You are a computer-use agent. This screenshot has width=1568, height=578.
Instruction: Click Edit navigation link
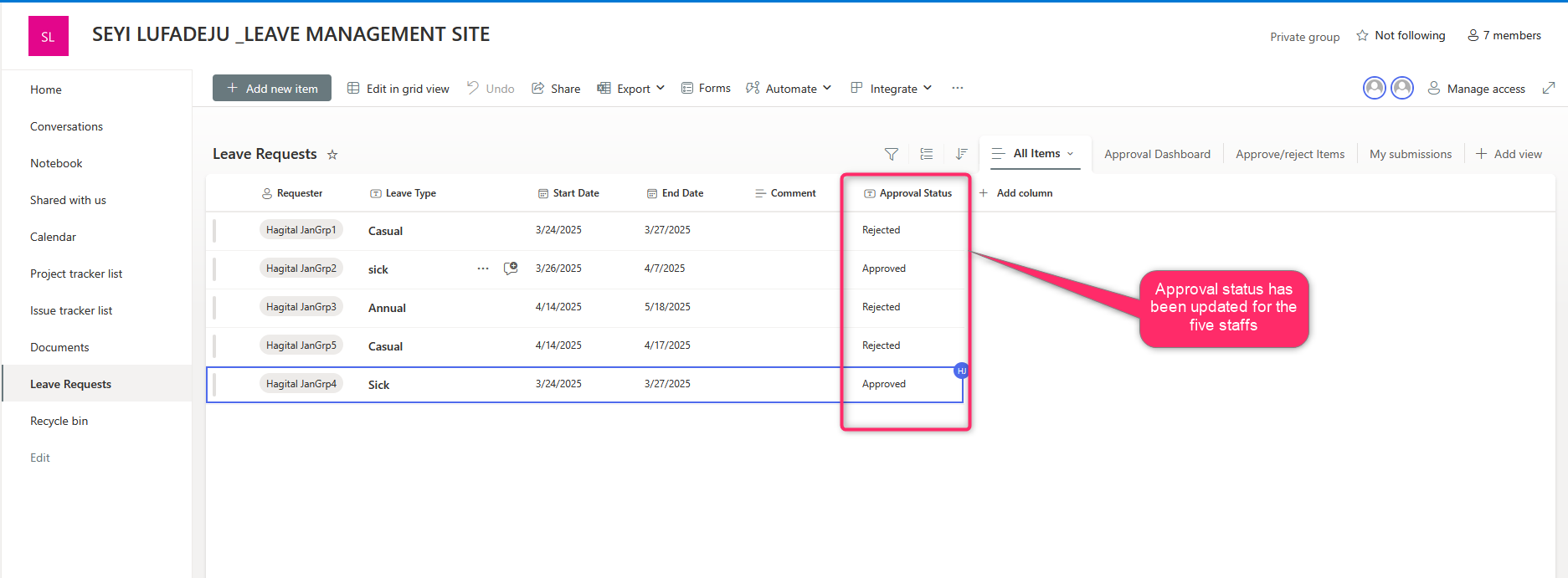click(x=40, y=458)
